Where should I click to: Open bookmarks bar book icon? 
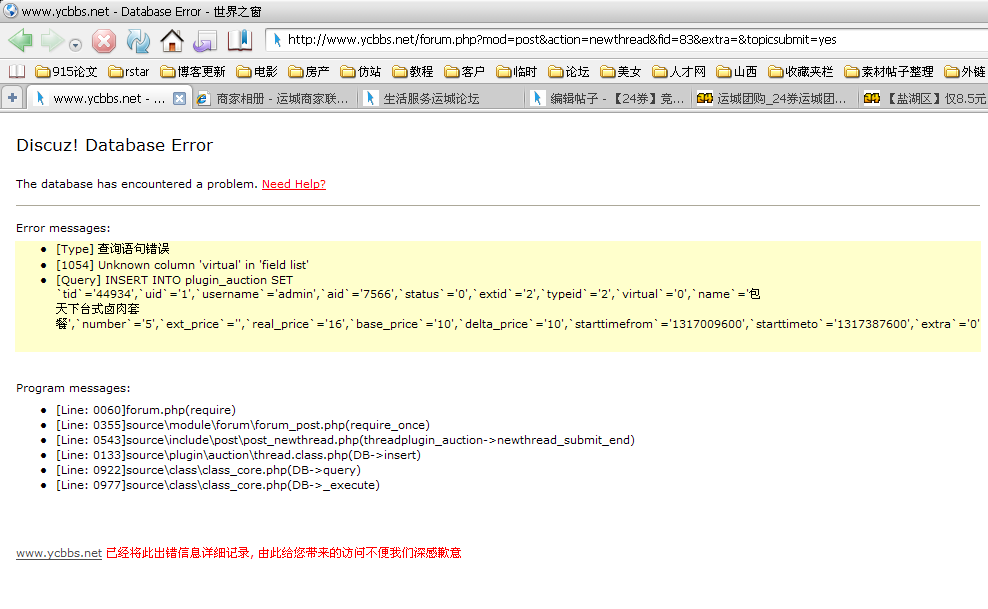tap(17, 72)
